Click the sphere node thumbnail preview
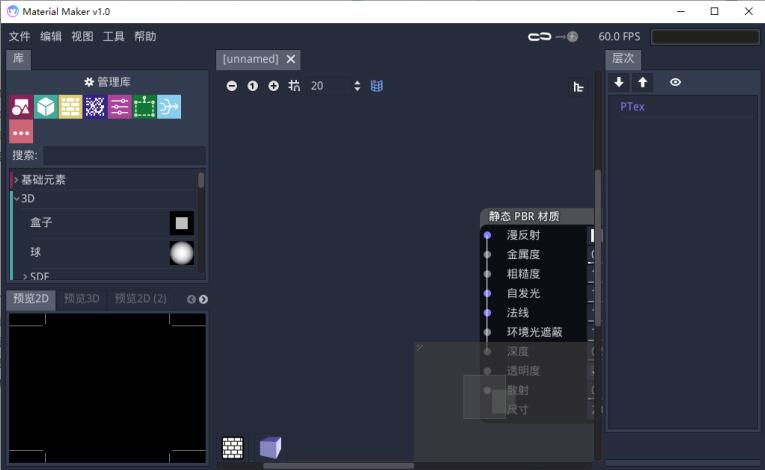The height and width of the screenshot is (470, 765). [x=181, y=253]
